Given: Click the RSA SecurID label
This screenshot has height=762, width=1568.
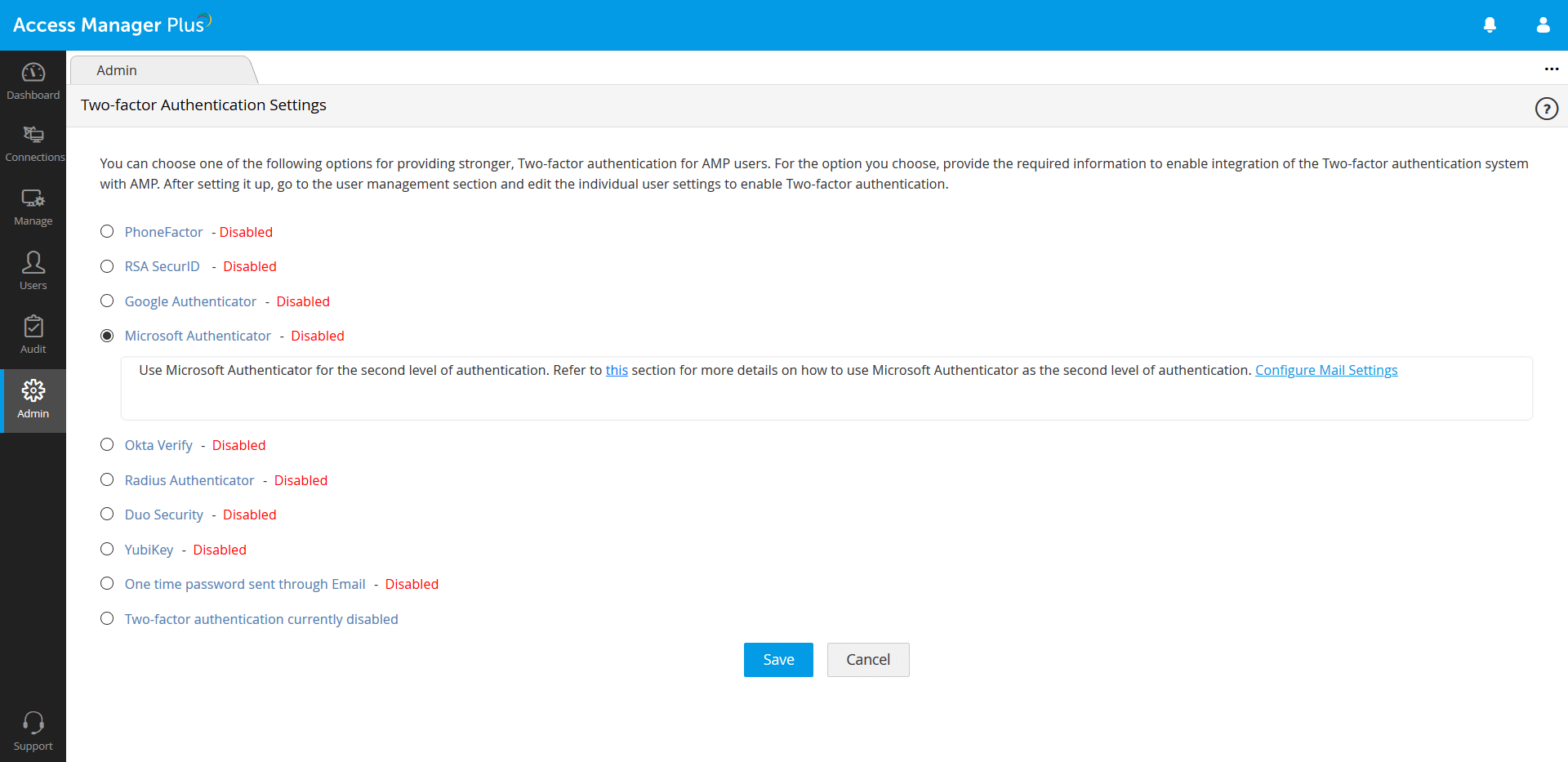Looking at the screenshot, I should [x=162, y=266].
